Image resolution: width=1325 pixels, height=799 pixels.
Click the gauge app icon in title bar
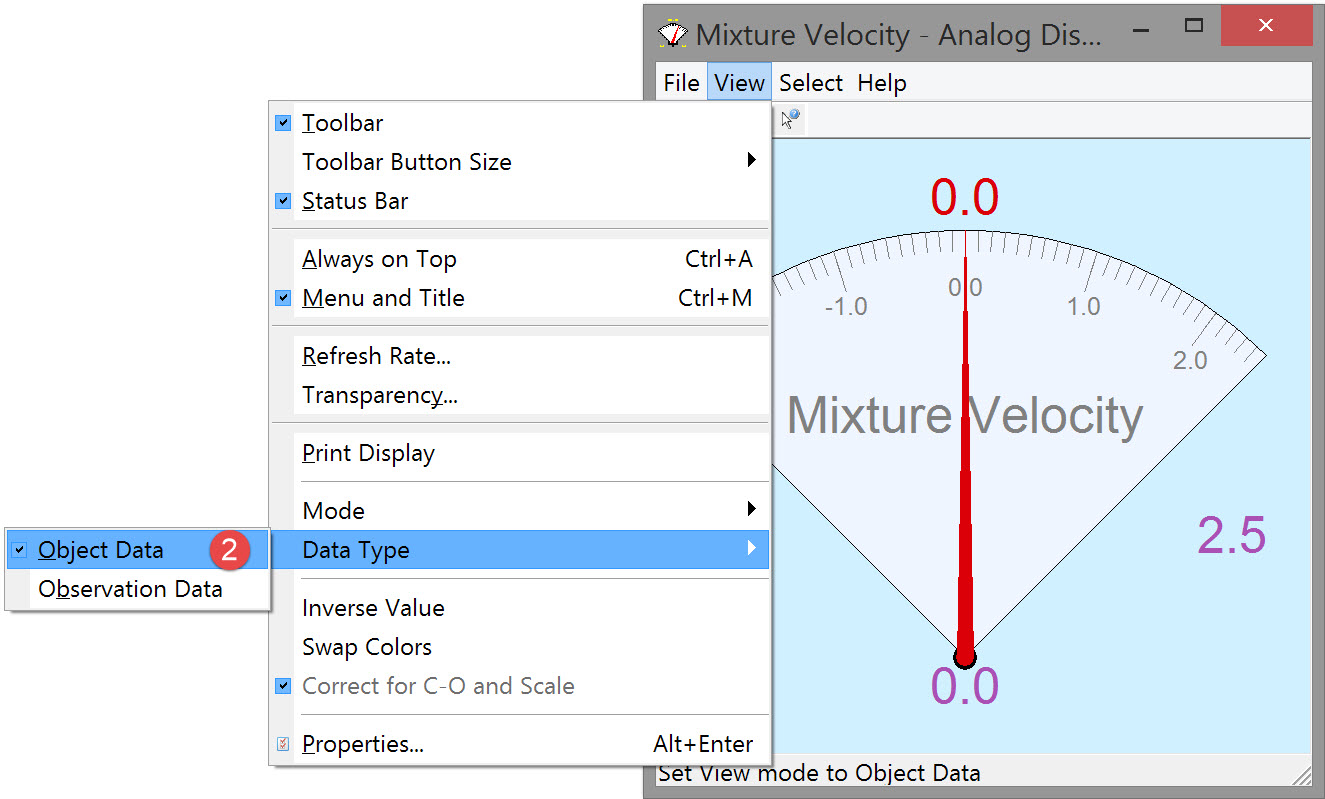[x=673, y=34]
